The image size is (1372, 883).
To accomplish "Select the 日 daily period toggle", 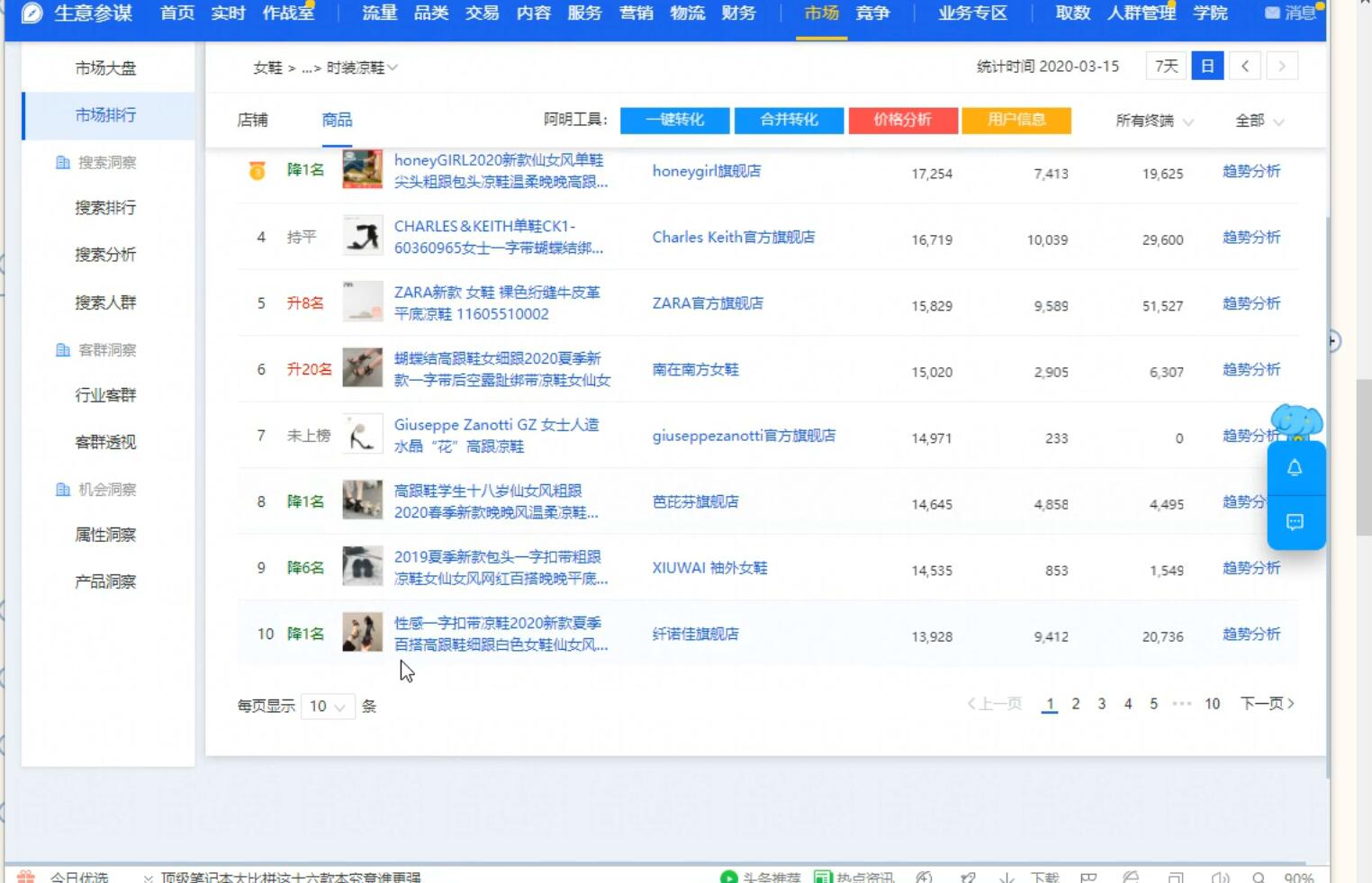I will (1207, 66).
